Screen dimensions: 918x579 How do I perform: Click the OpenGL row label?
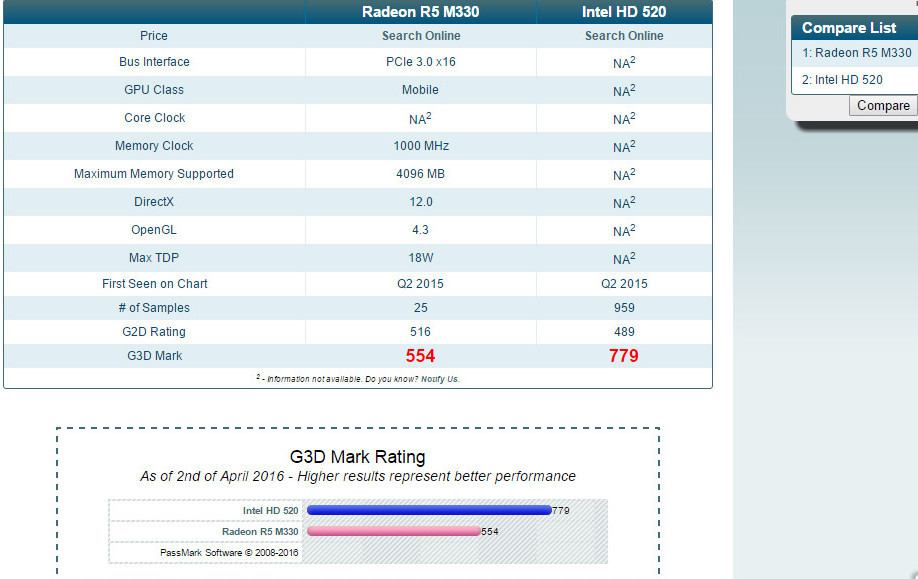153,230
